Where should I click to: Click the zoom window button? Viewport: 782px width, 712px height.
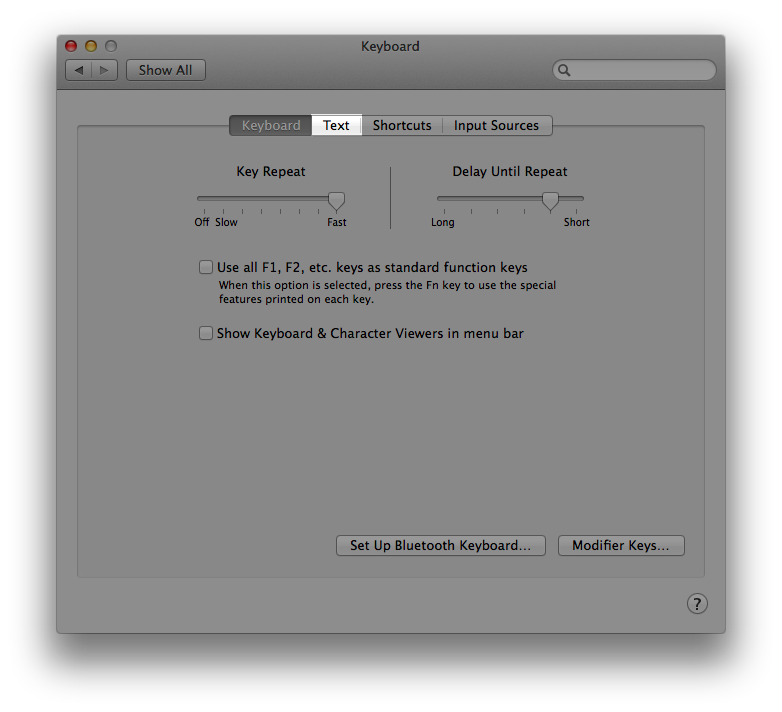tap(111, 46)
